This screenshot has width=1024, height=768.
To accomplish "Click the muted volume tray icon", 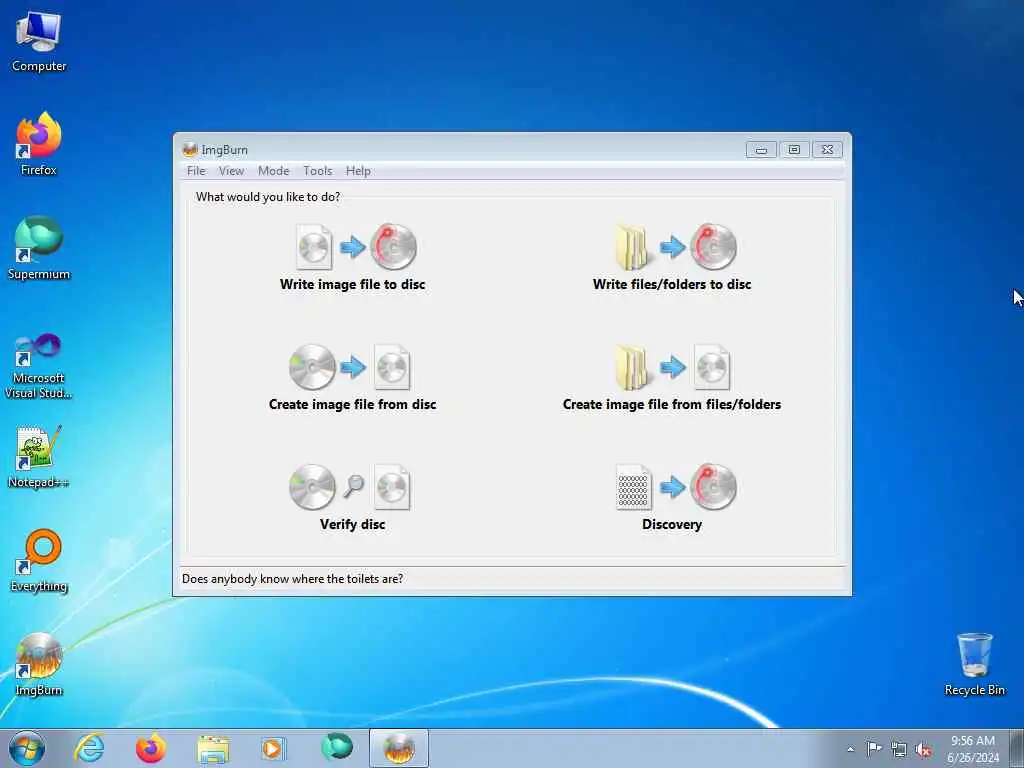I will pyautogui.click(x=923, y=749).
